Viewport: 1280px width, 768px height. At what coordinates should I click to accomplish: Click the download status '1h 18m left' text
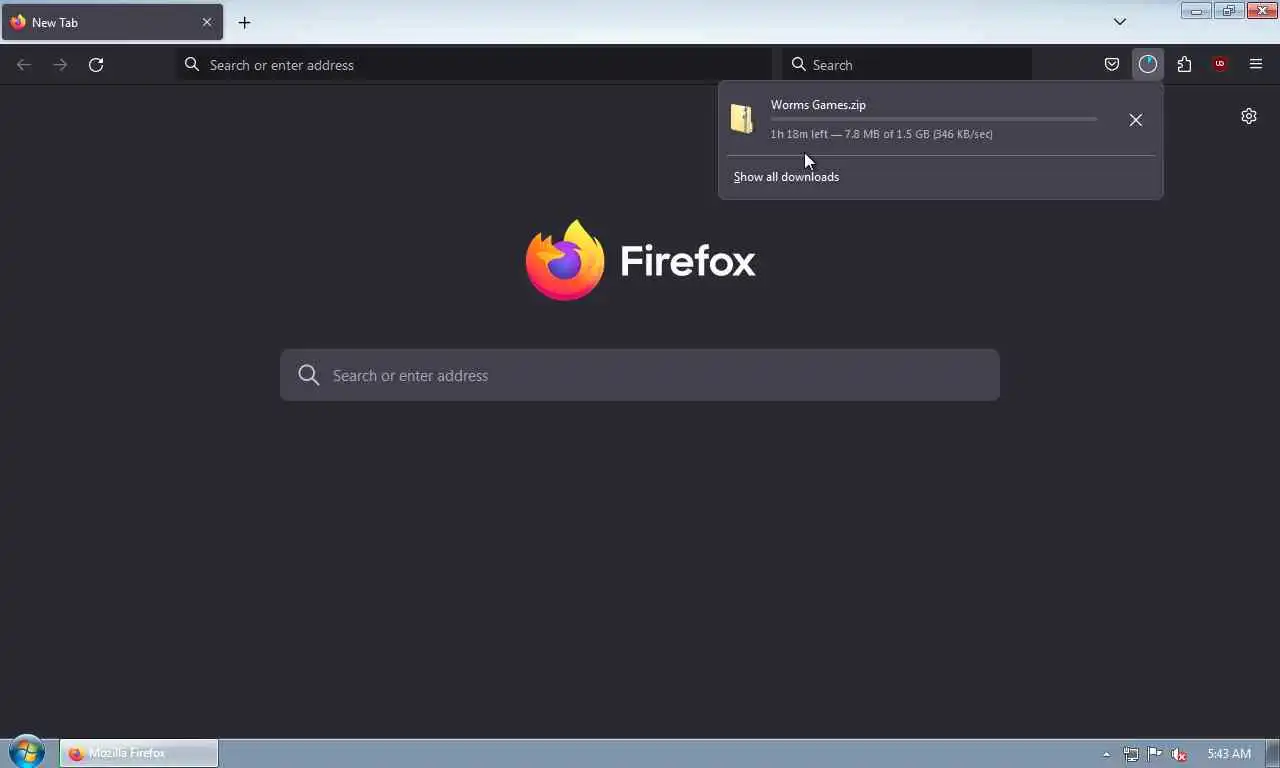click(798, 134)
